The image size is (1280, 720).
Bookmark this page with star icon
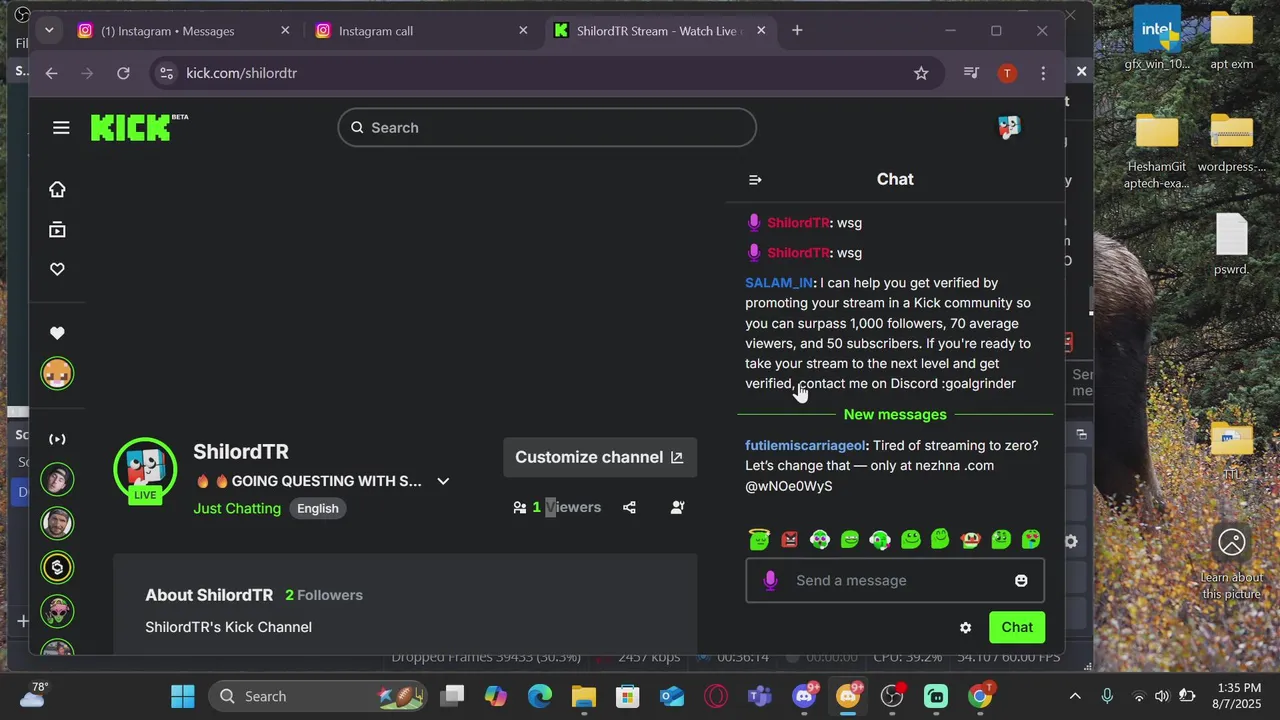[x=921, y=73]
